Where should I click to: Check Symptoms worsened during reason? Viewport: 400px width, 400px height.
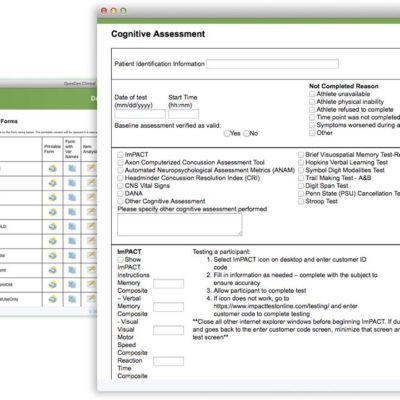[312, 125]
